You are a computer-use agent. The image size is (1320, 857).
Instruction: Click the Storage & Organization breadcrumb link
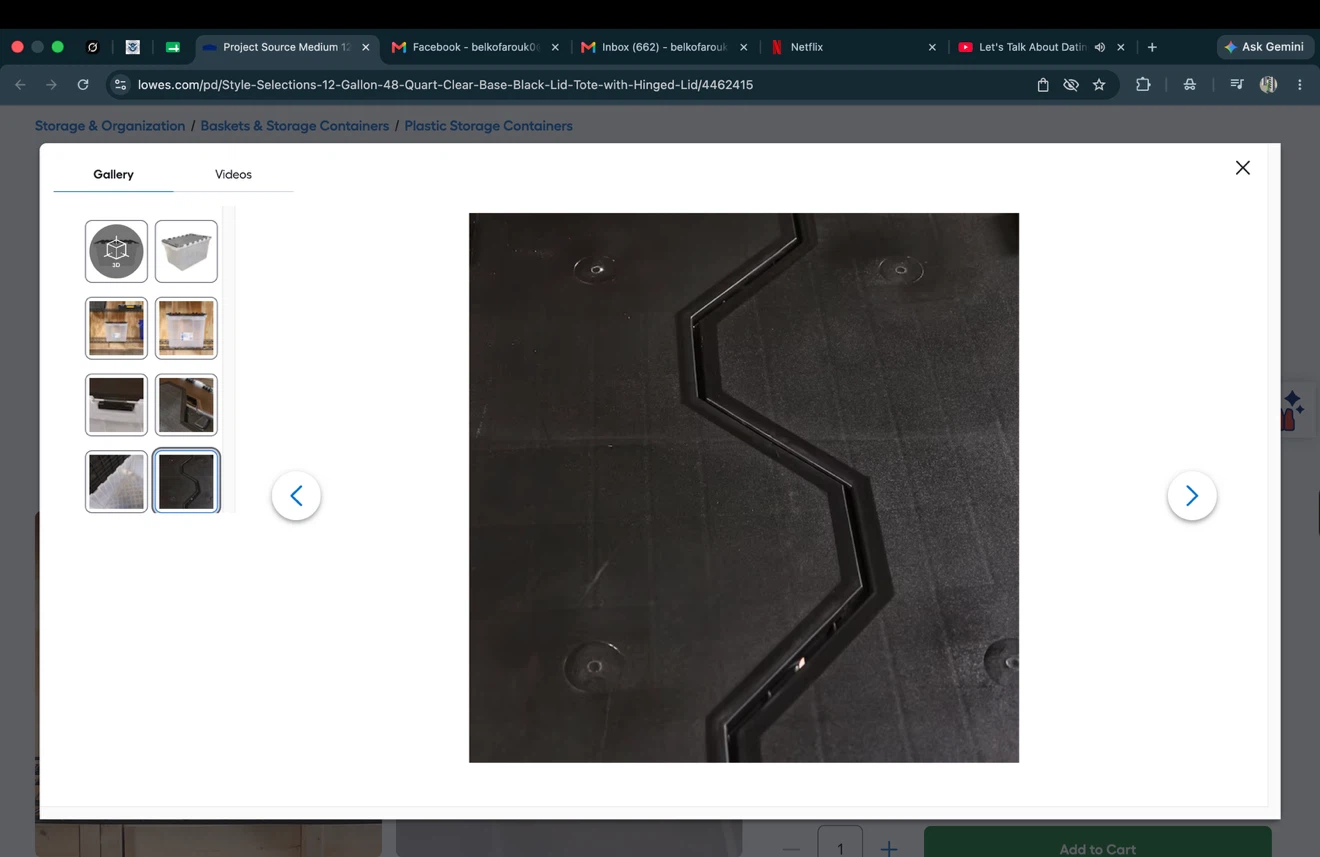click(110, 126)
